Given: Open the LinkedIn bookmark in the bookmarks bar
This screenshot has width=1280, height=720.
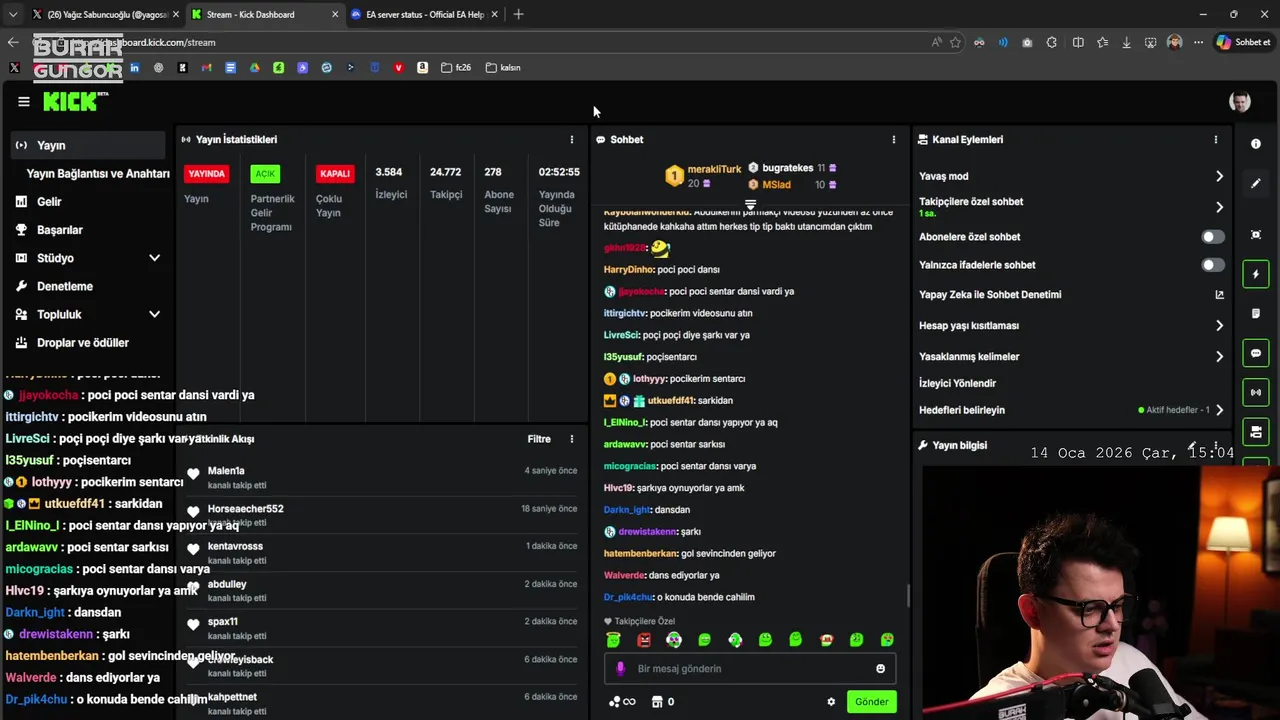Looking at the screenshot, I should point(134,68).
